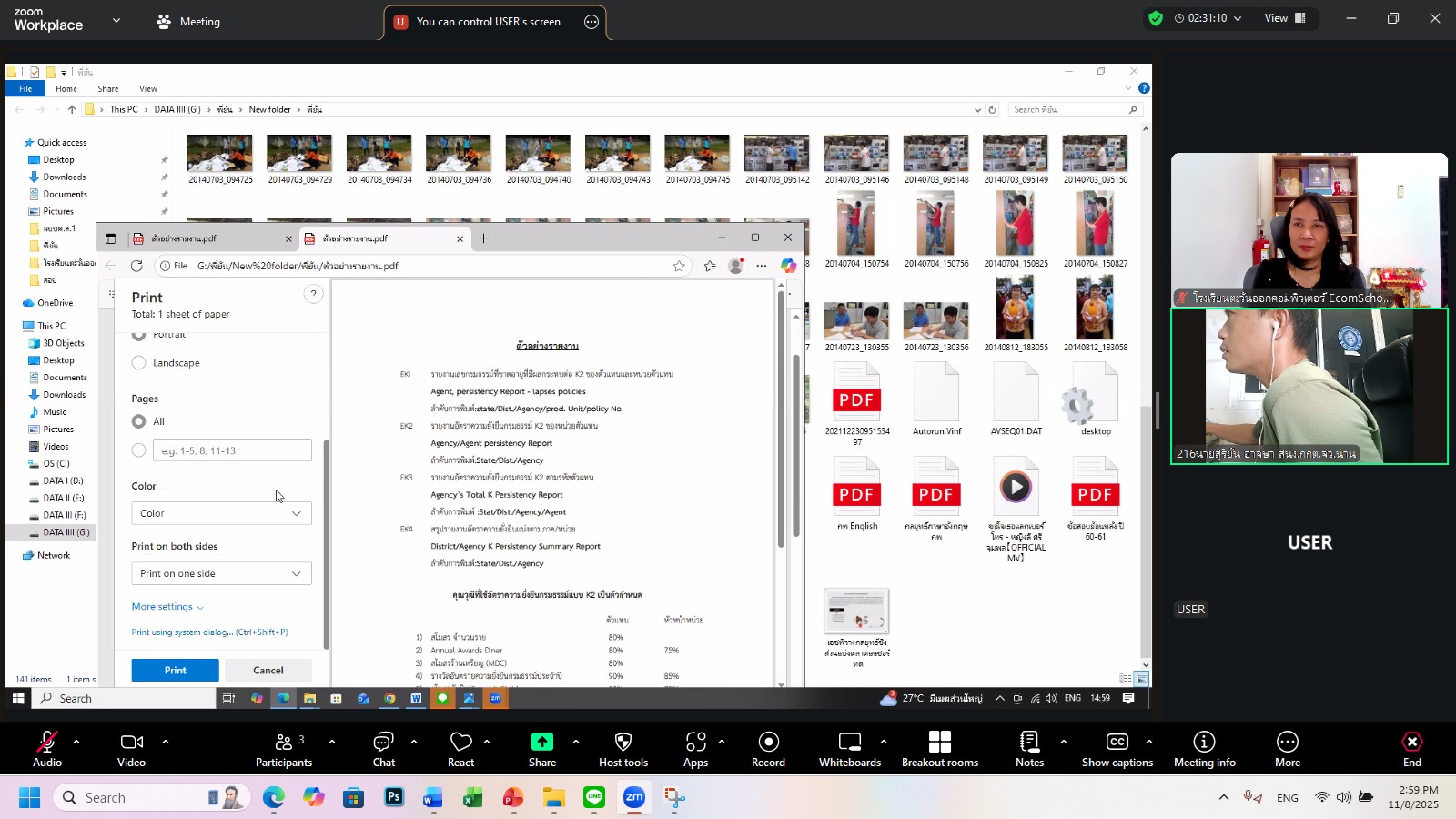
Task: Open Print on one side dropdown
Action: coord(221,573)
